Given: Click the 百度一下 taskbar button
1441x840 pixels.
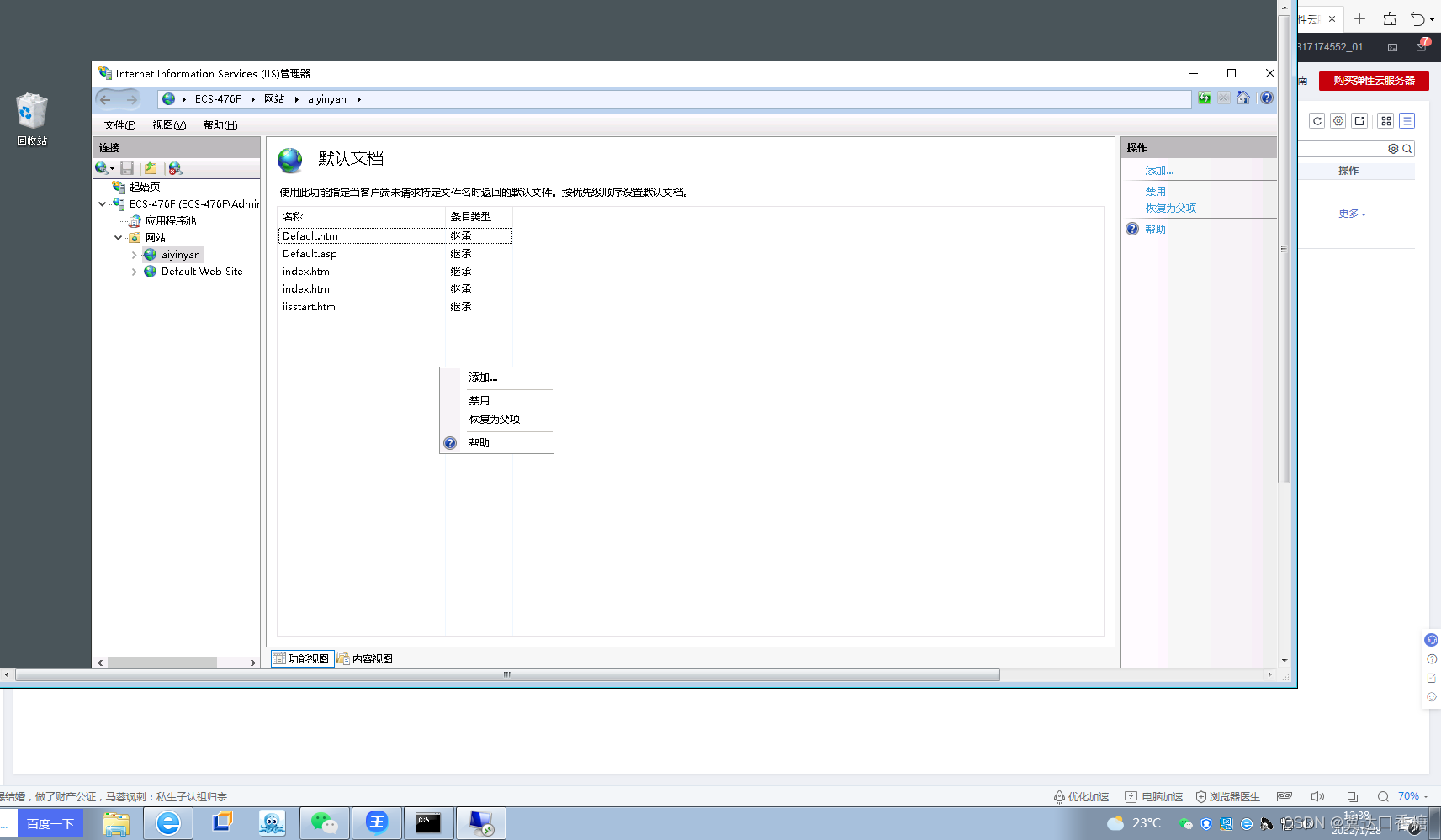Looking at the screenshot, I should coord(50,823).
